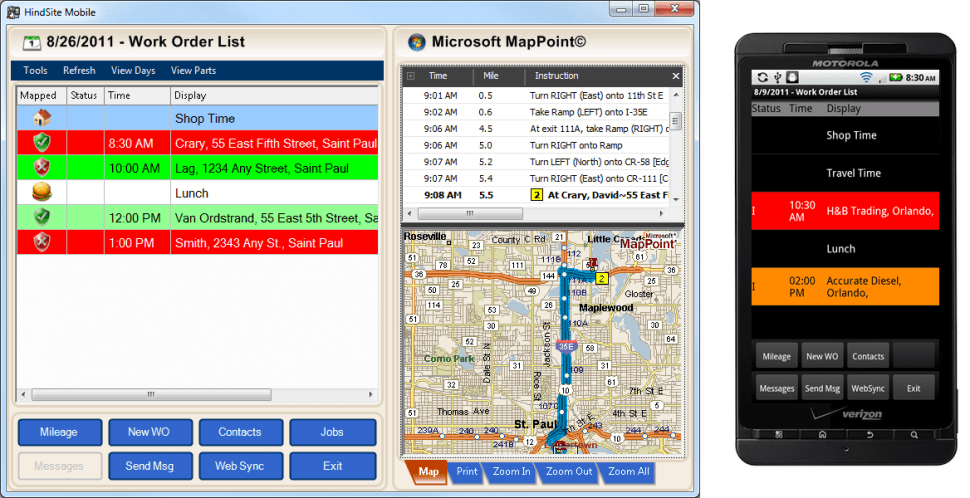Tap Mileage button on the phone screen

click(776, 356)
